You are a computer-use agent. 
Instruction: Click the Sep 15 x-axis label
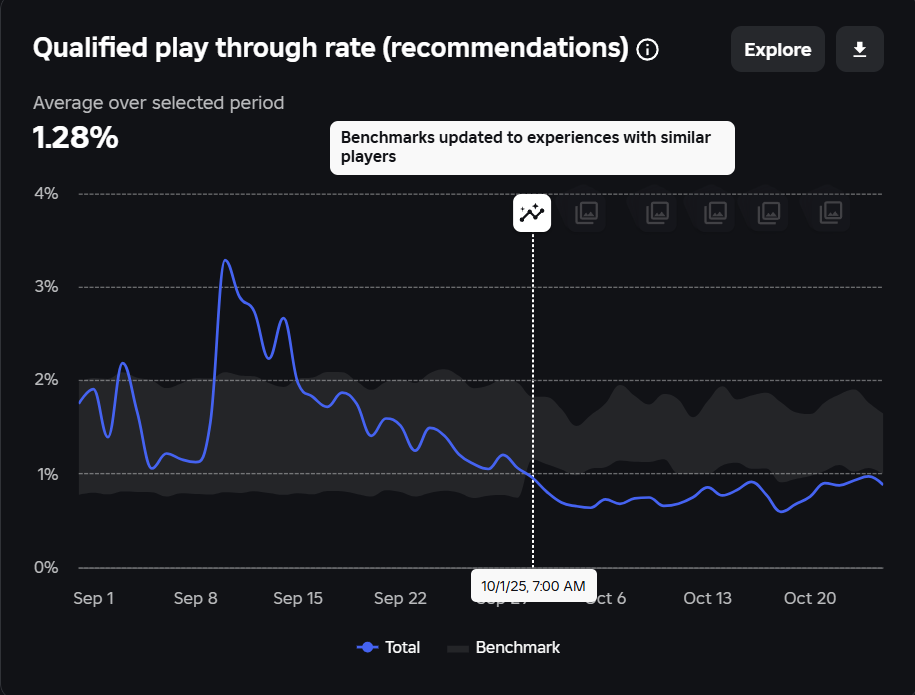point(298,598)
